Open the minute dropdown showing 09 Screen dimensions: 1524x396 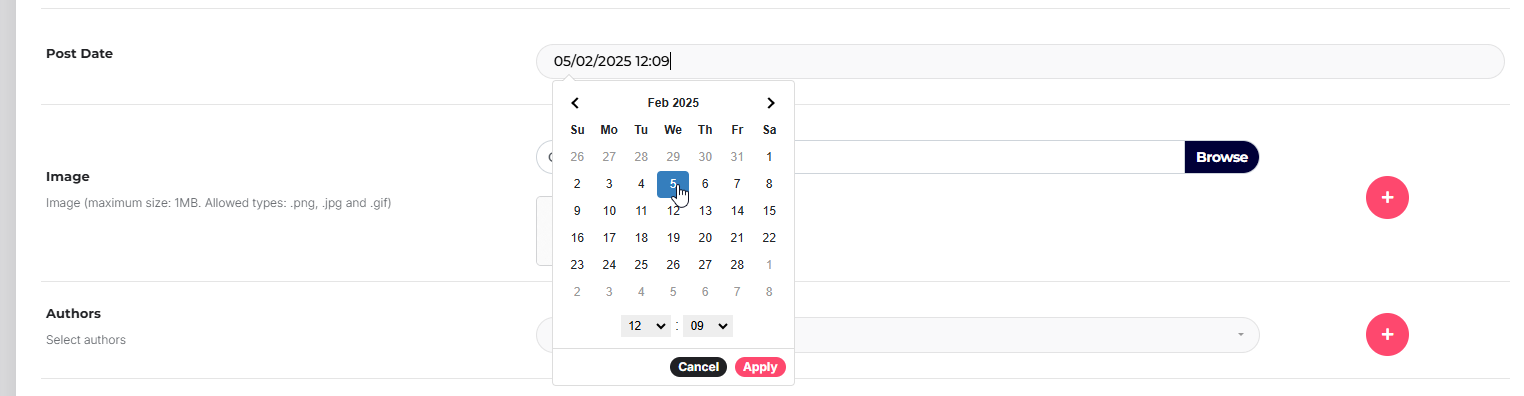[x=708, y=326]
